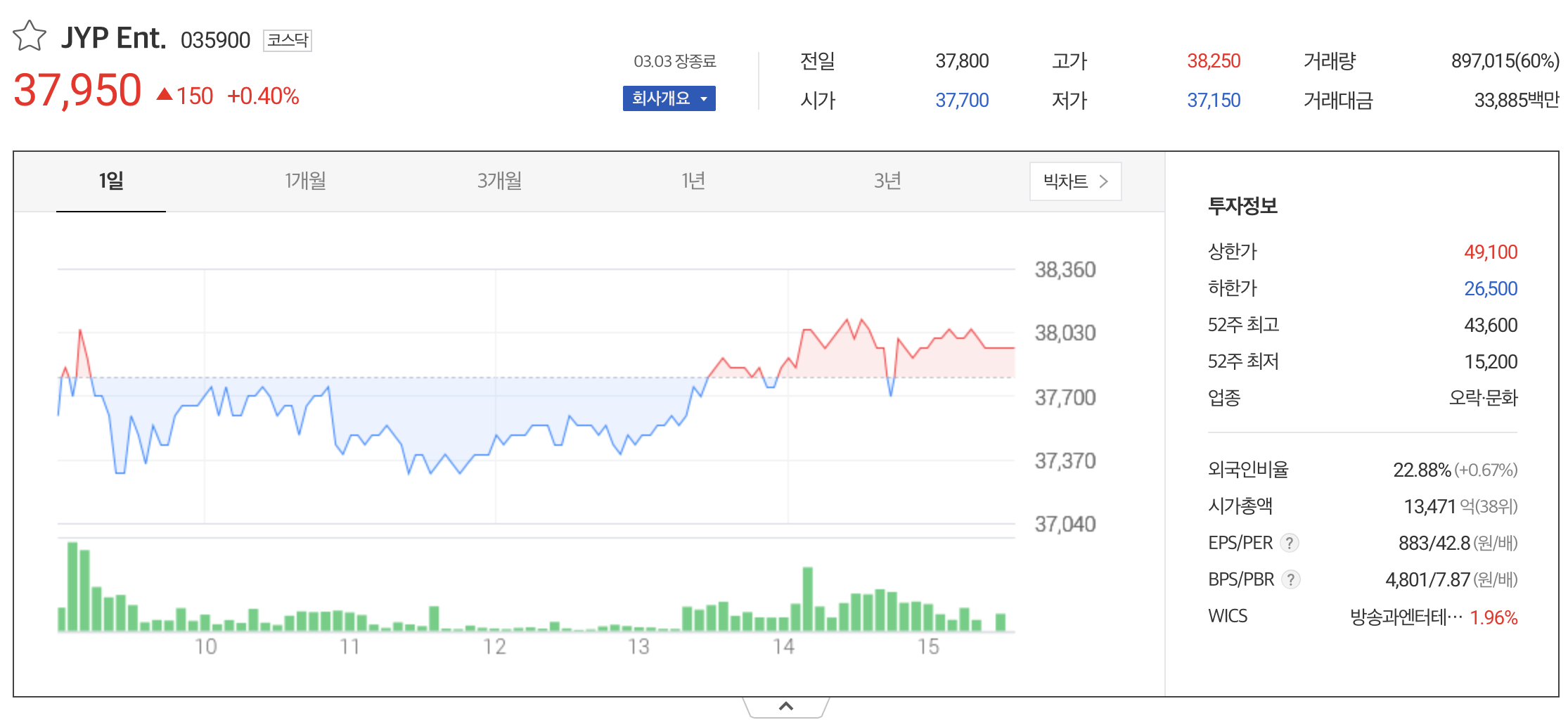Image resolution: width=1568 pixels, height=720 pixels.
Task: Click the 거래대금 value 33,885백만
Action: point(1517,101)
